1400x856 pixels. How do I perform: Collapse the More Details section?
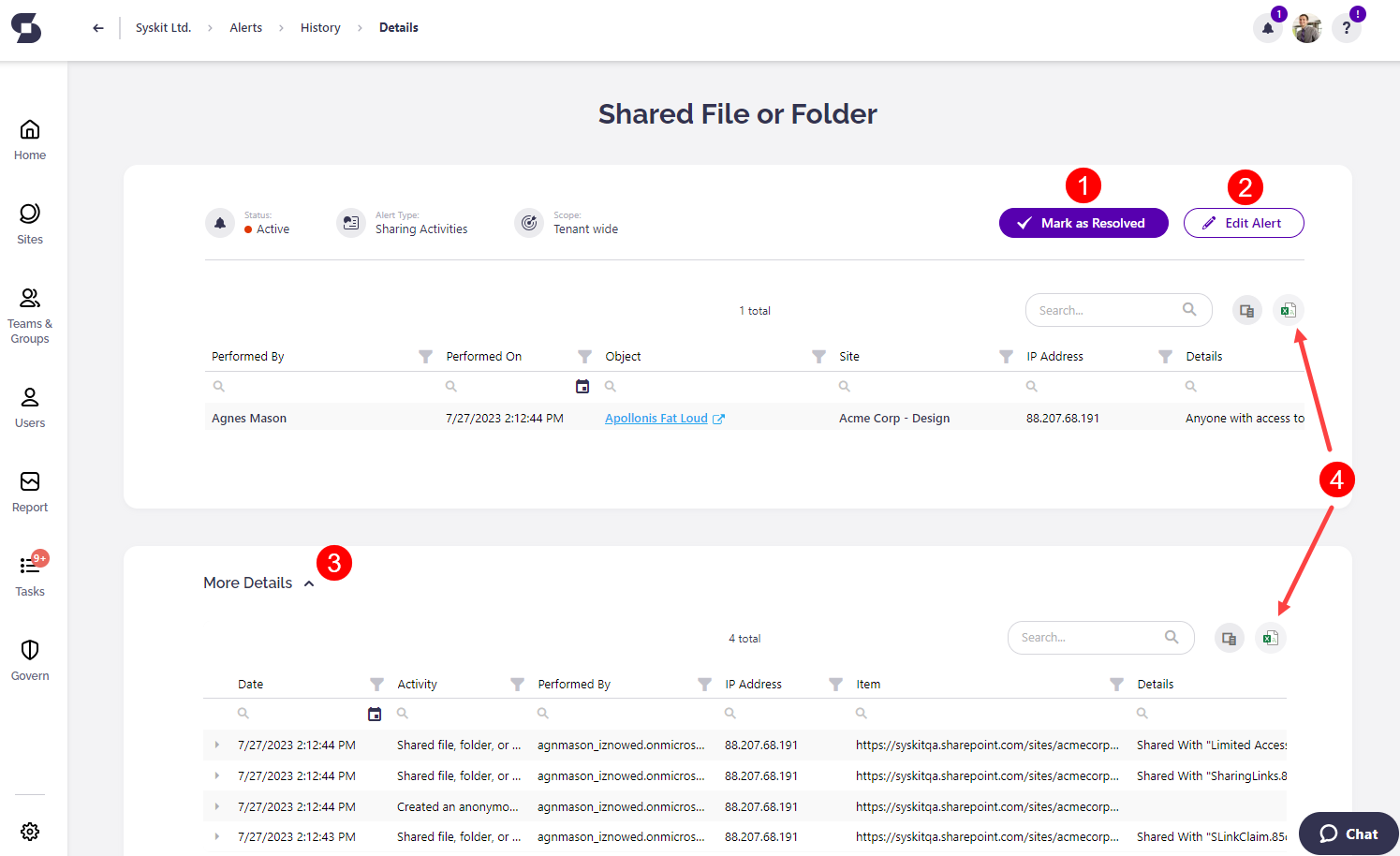pos(309,583)
